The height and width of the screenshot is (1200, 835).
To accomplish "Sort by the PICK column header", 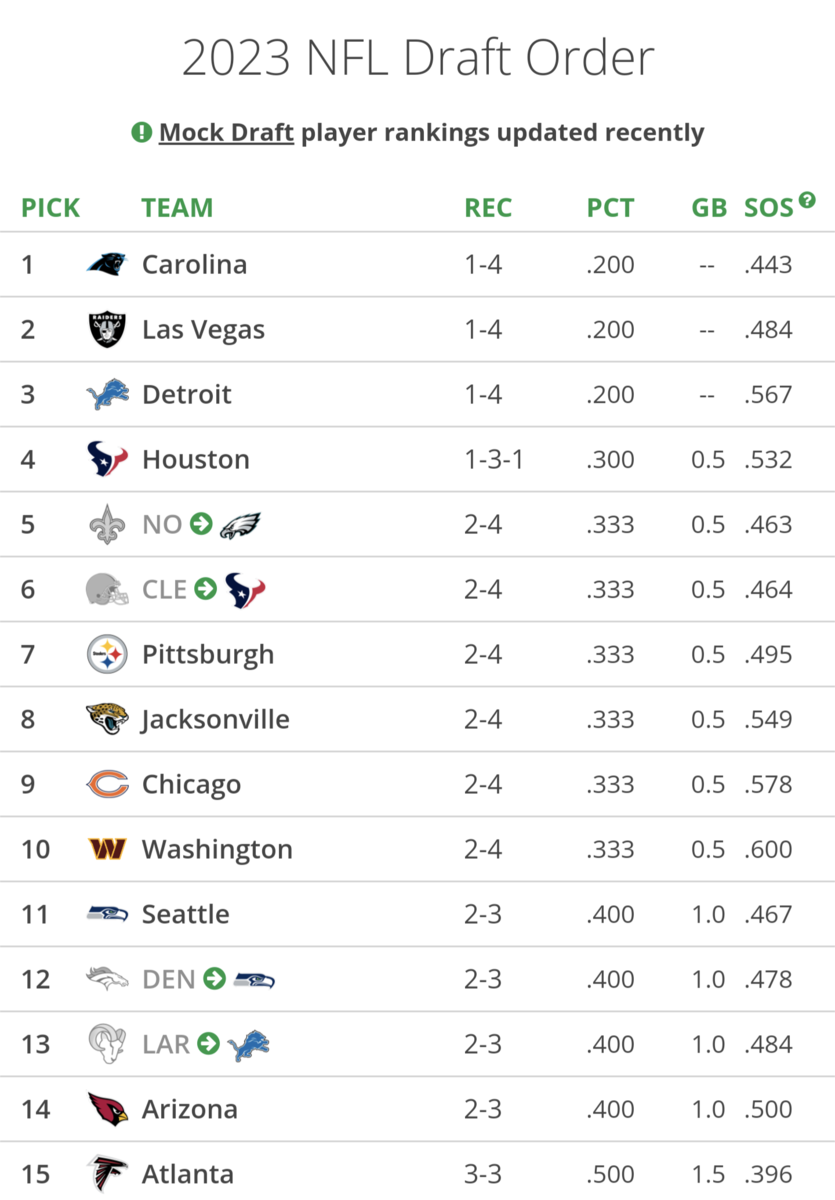I will [51, 208].
